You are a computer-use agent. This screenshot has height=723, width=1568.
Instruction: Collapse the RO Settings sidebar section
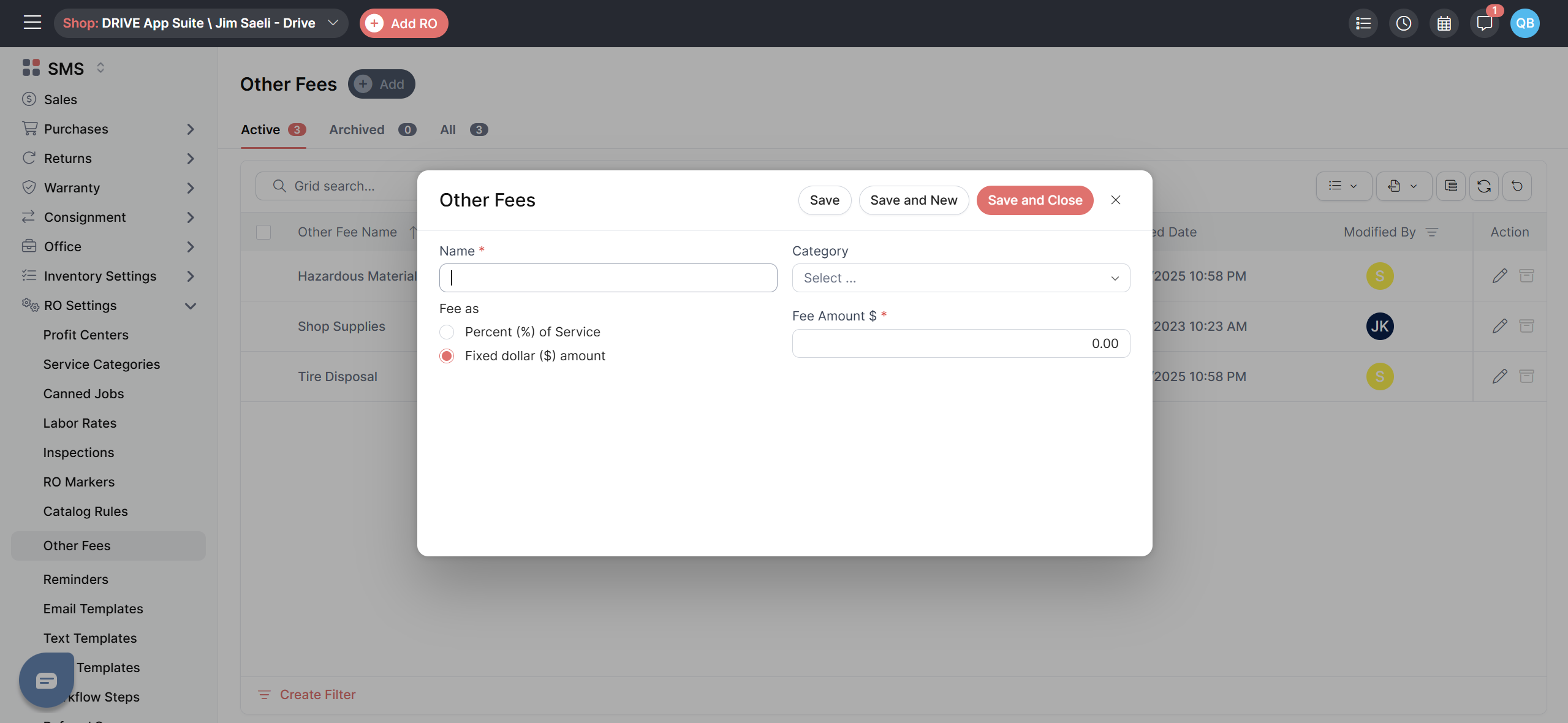[x=191, y=306]
